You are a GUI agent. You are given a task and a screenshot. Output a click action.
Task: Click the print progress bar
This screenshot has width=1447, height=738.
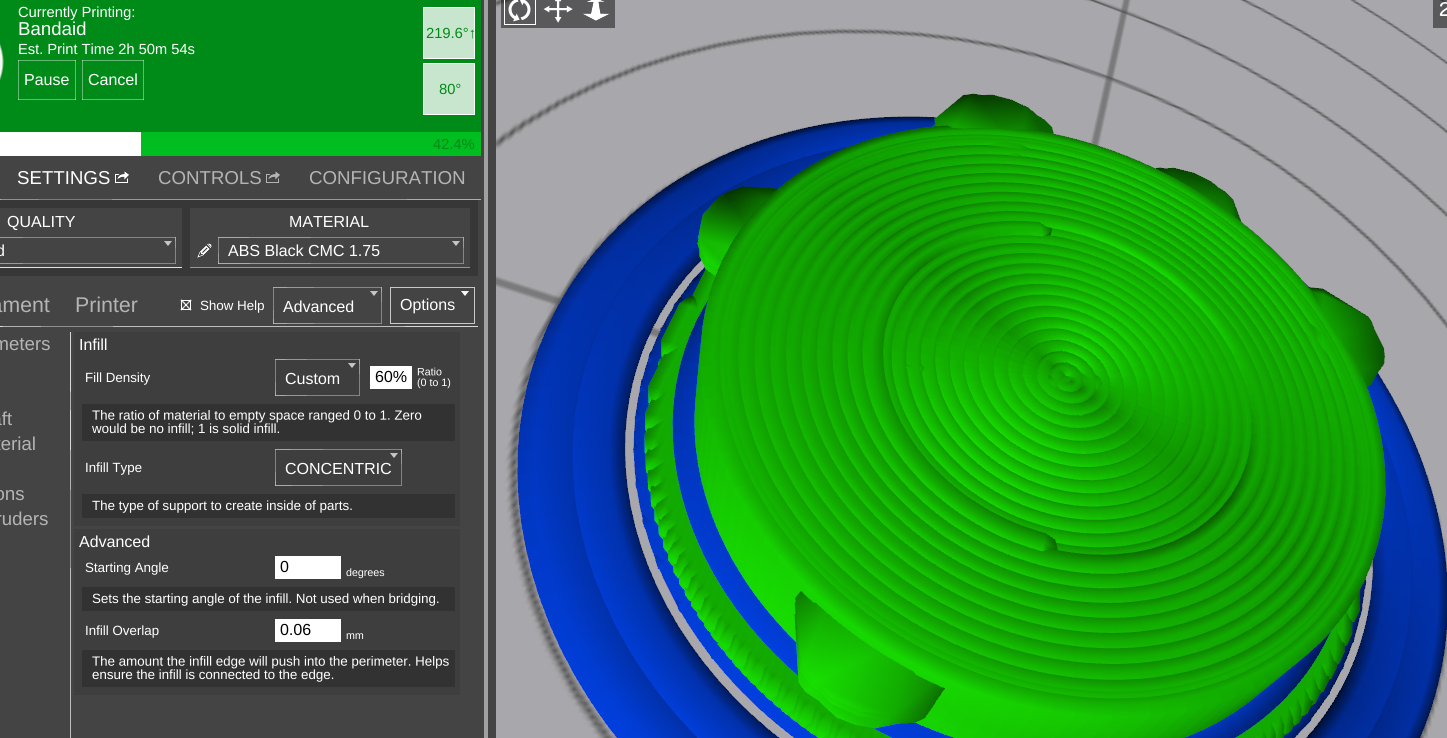pos(240,144)
